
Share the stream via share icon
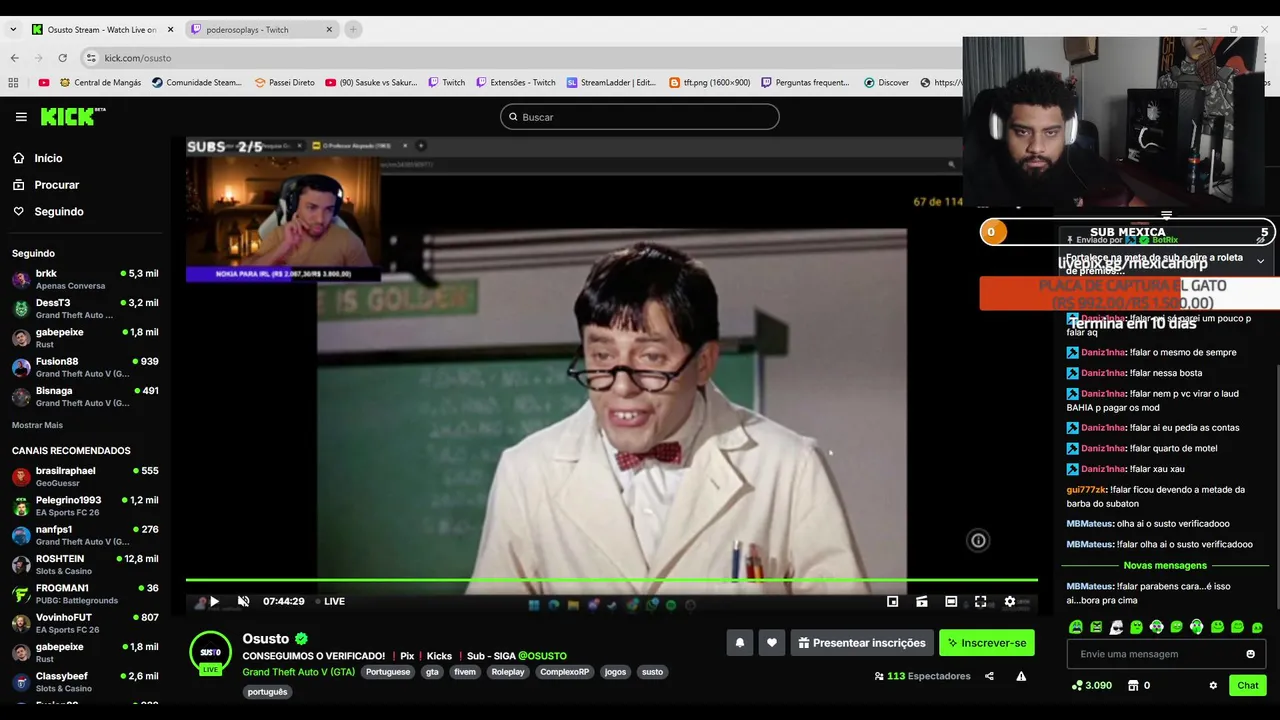coord(989,676)
